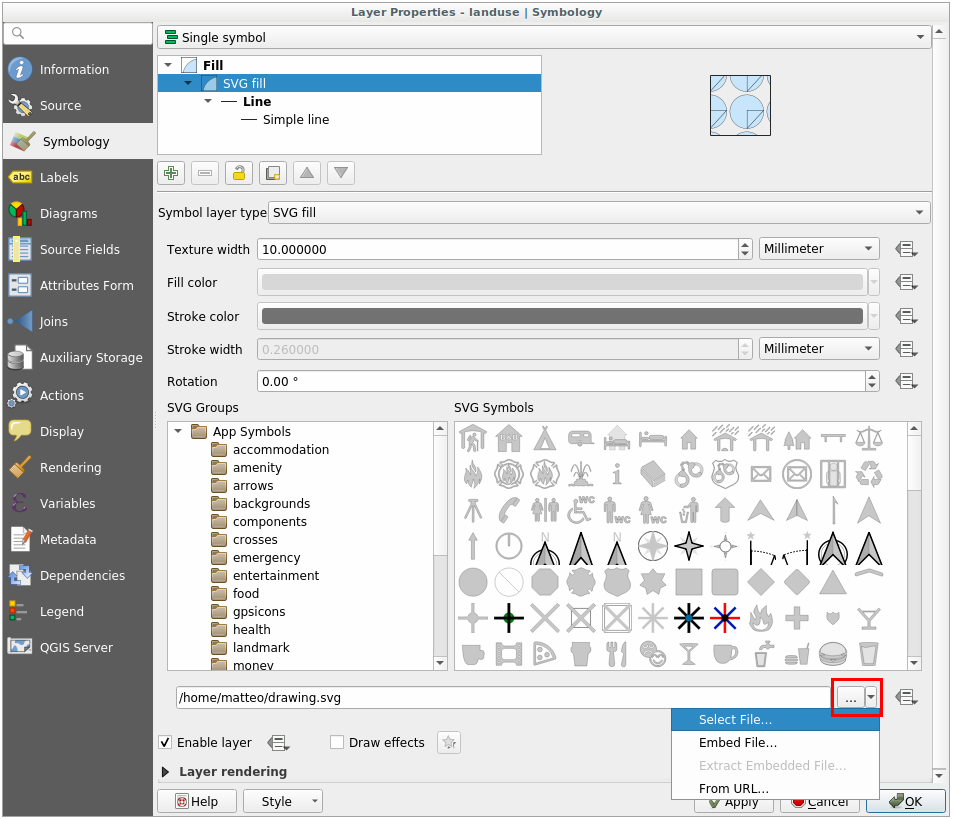
Task: Choose Embed File... from the menu
Action: coord(737,743)
